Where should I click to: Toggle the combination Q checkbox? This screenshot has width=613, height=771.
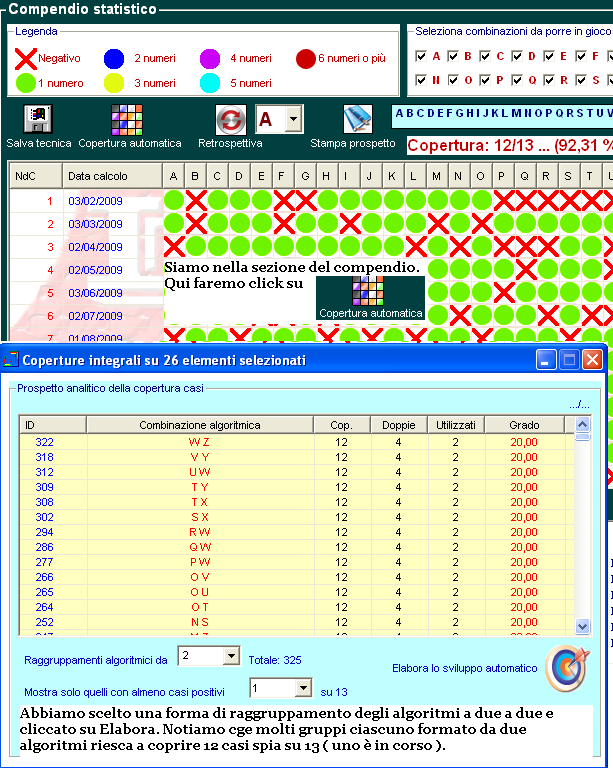pos(517,80)
